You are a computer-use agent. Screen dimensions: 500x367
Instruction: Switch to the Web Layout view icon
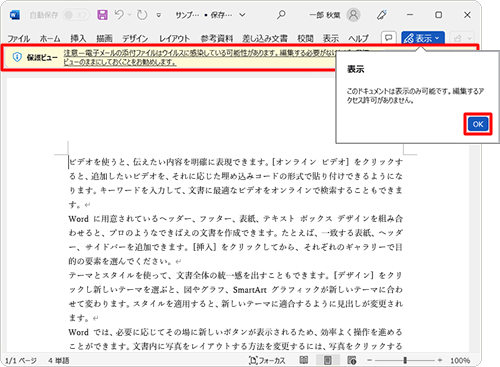(x=351, y=360)
